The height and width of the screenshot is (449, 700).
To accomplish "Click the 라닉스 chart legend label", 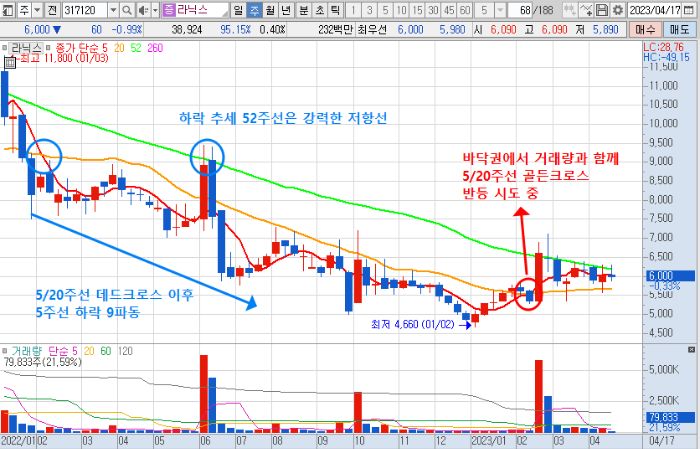I will coord(26,47).
